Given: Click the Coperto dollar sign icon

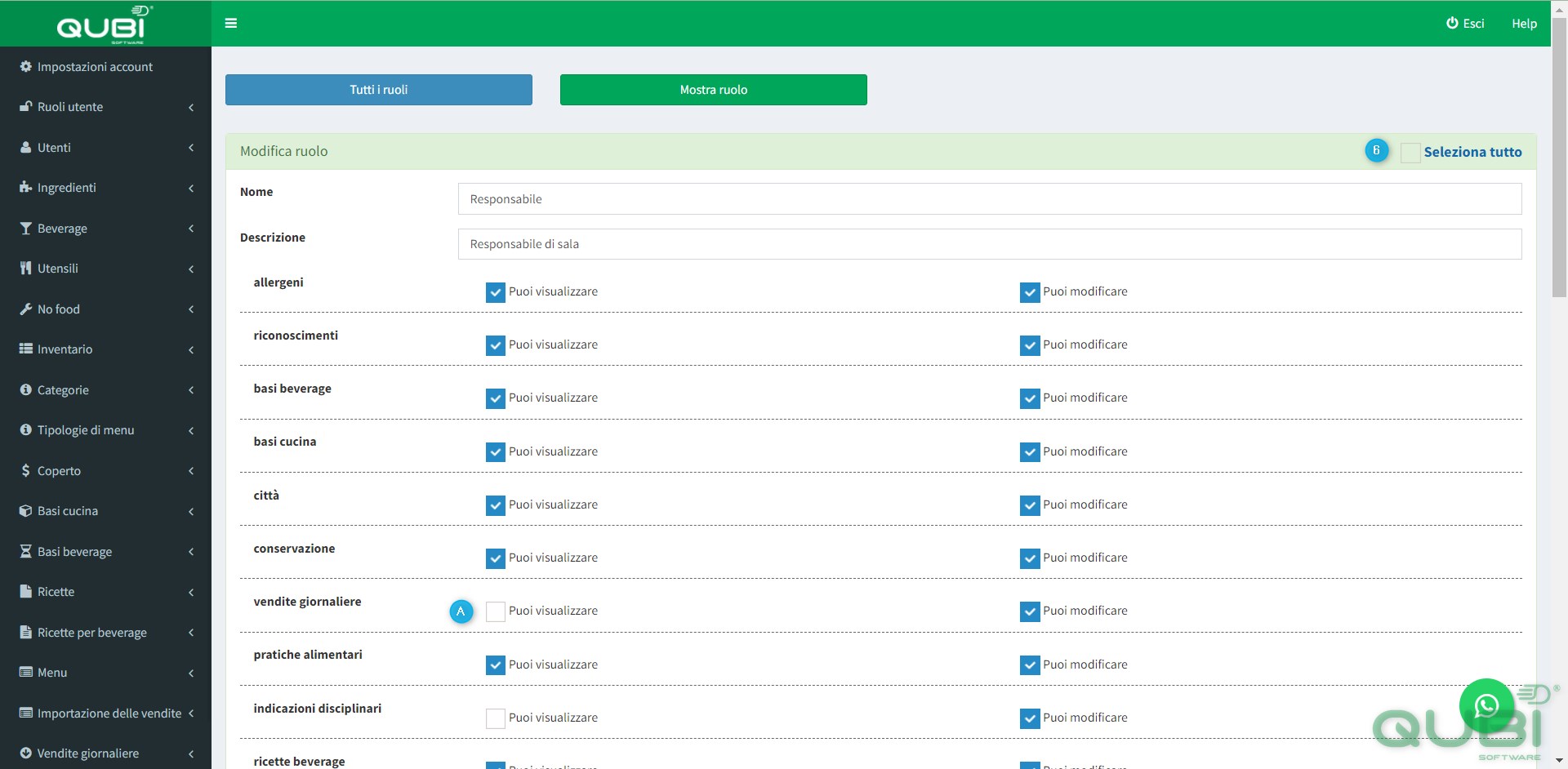Looking at the screenshot, I should coord(26,471).
